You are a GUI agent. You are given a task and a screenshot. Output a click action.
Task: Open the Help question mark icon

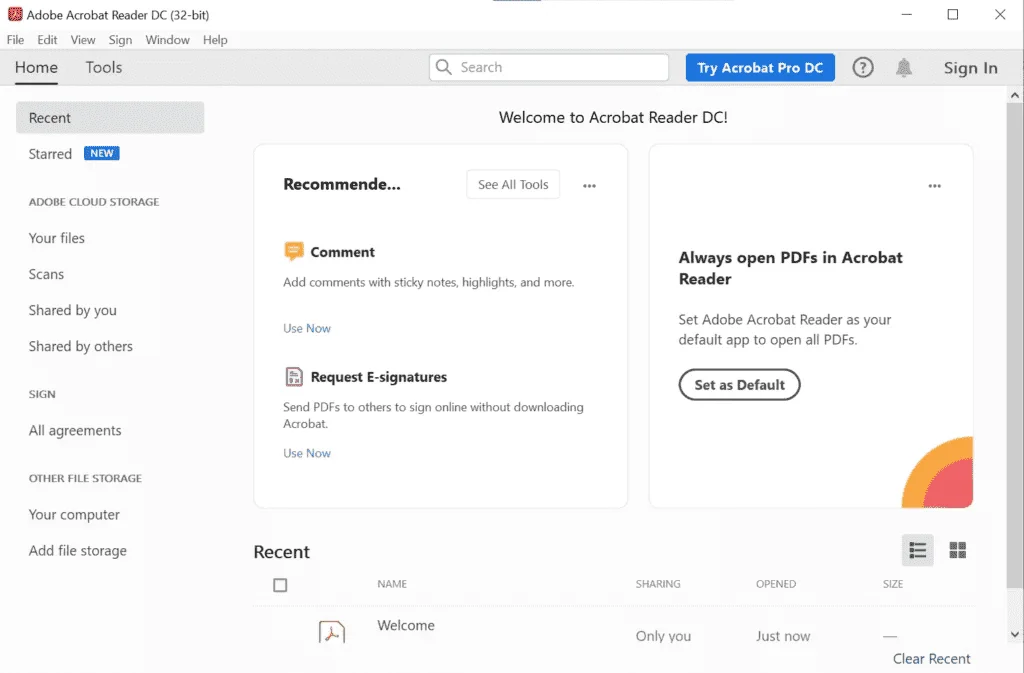[x=863, y=67]
